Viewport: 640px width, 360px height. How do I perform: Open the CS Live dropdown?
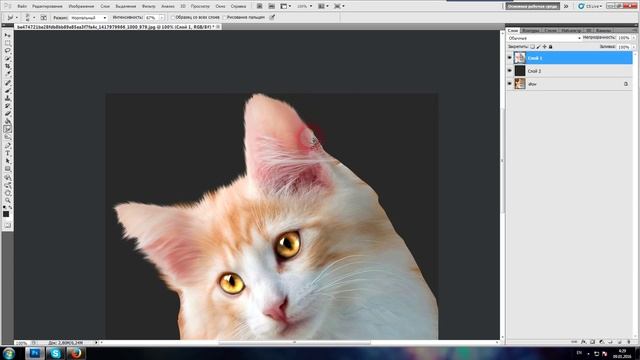point(590,6)
